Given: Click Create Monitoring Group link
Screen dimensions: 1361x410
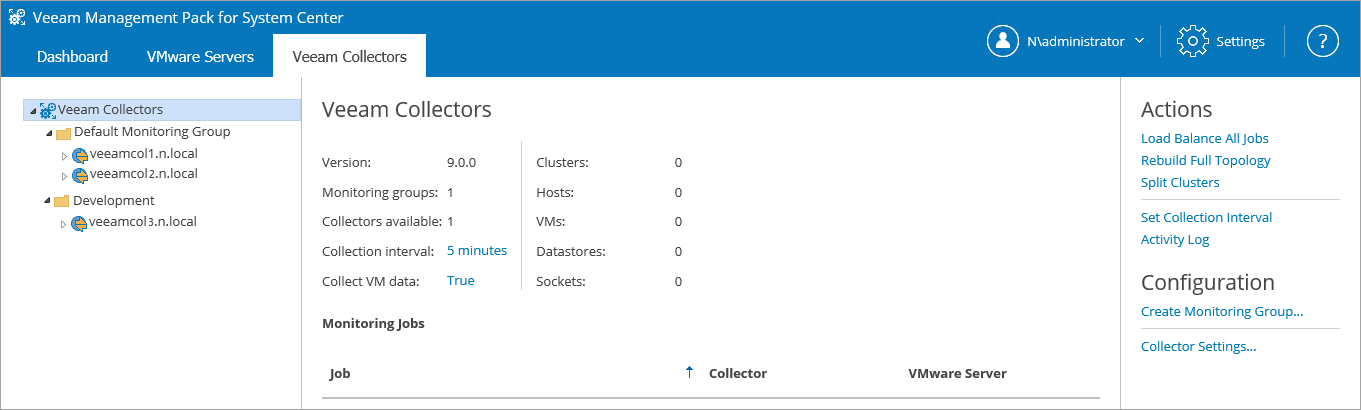Looking at the screenshot, I should (1221, 311).
